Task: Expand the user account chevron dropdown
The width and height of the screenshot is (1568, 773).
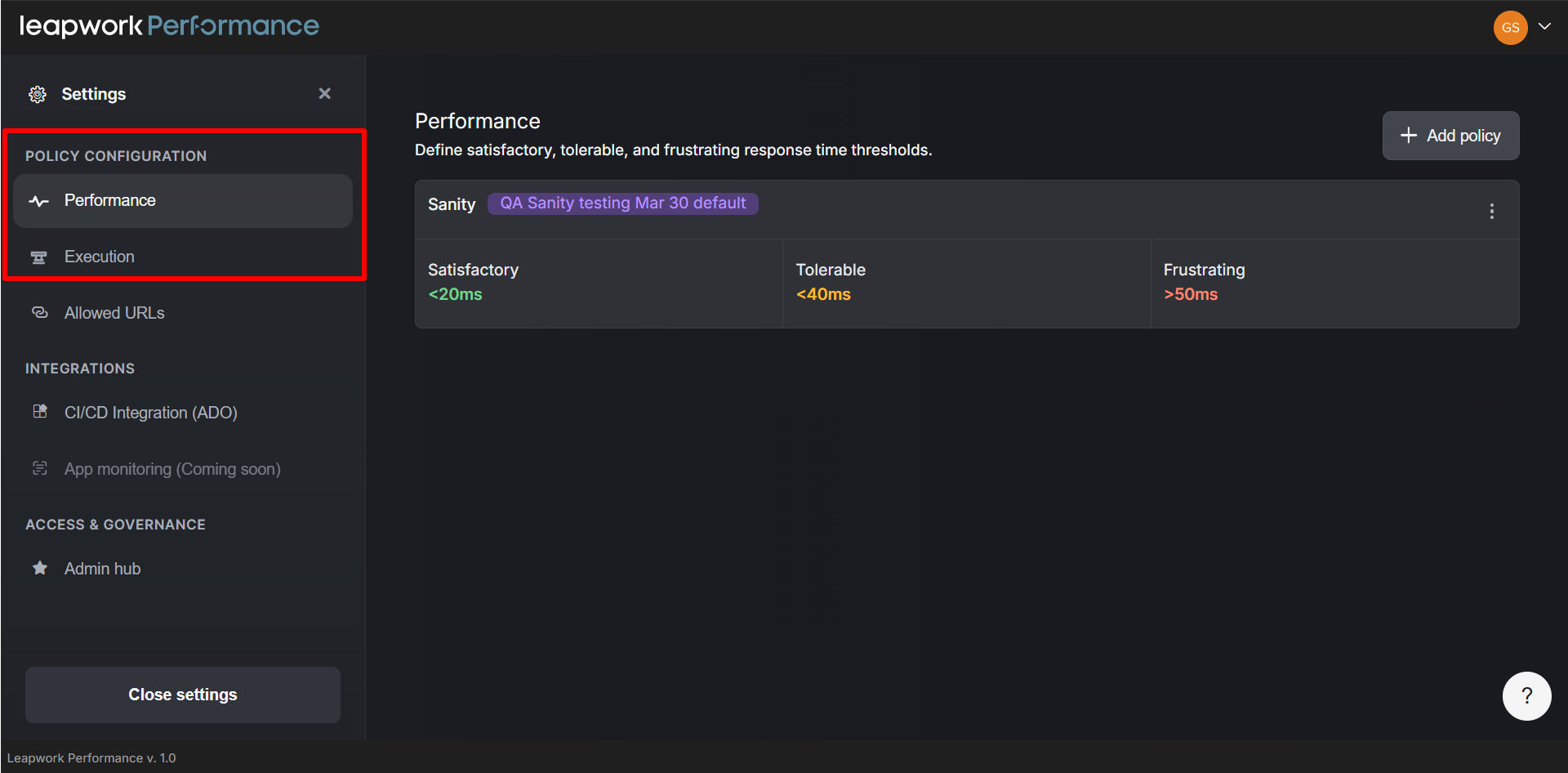Action: (1544, 27)
